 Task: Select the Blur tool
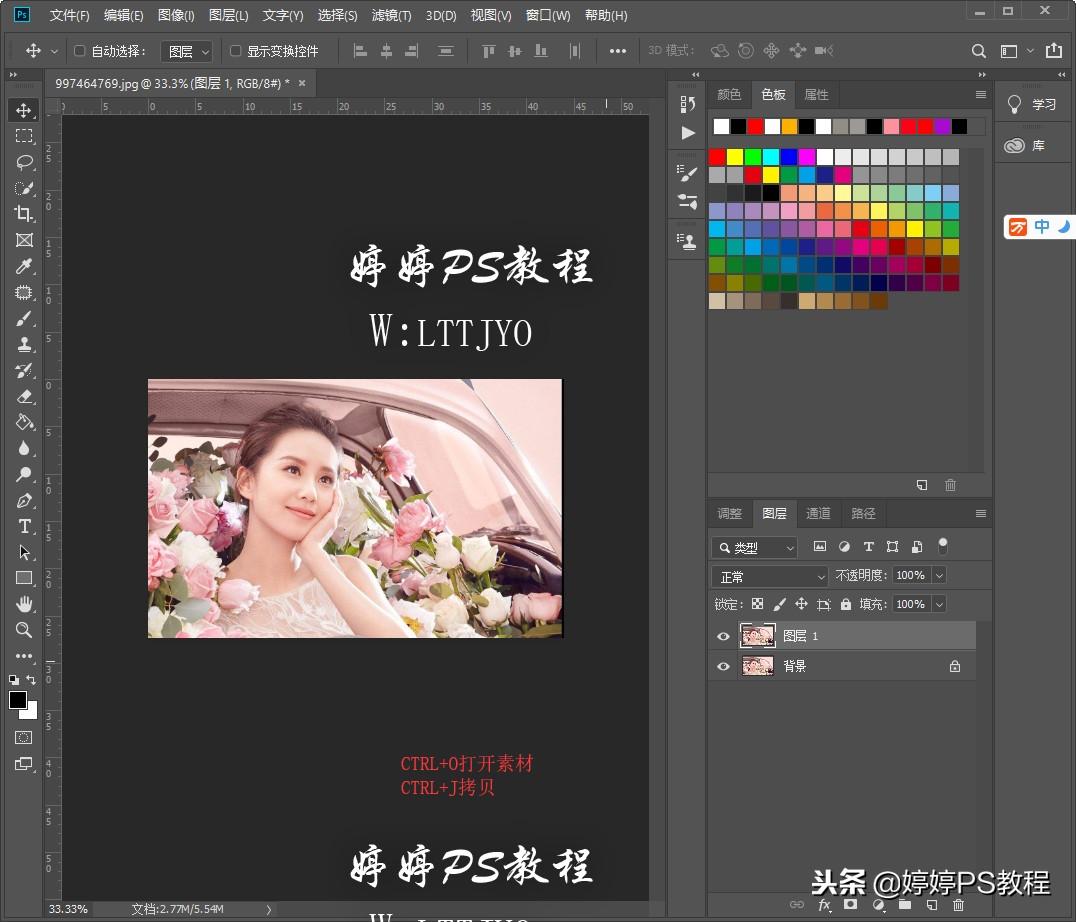24,449
